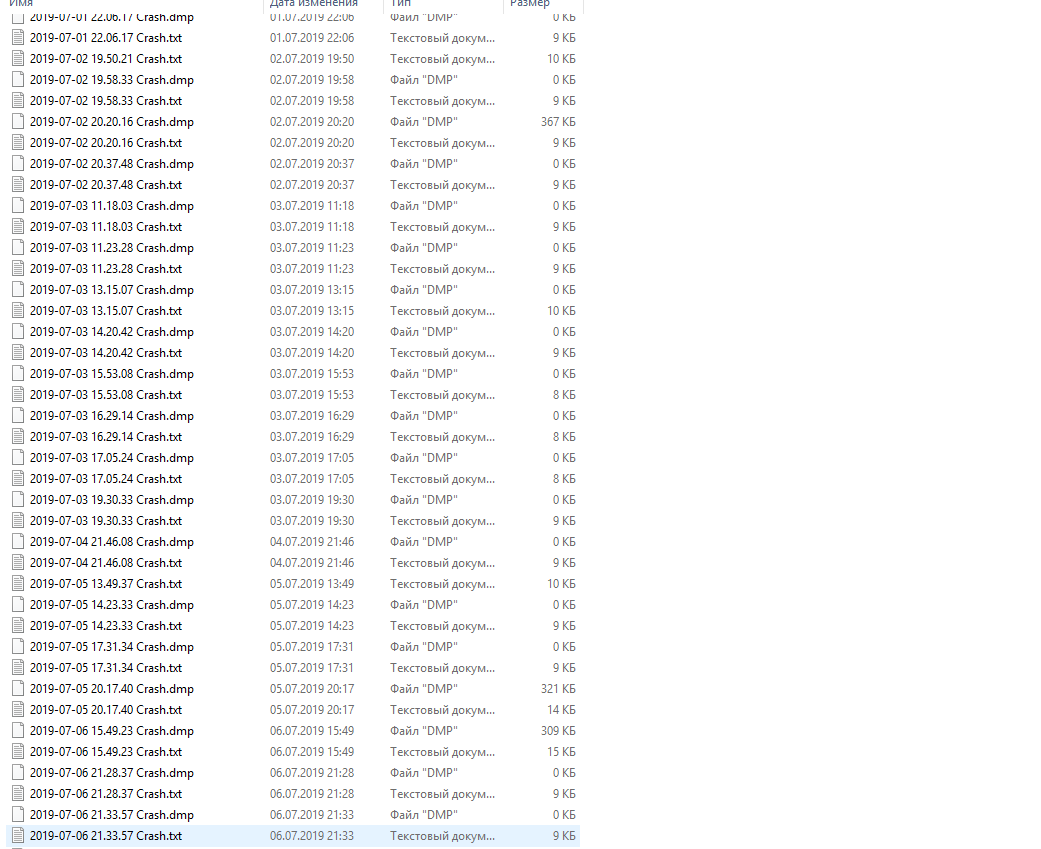Click the file icon for 2019-07-03 15.53.08 Crash.dmp
The height and width of the screenshot is (849, 1041).
pyautogui.click(x=18, y=374)
